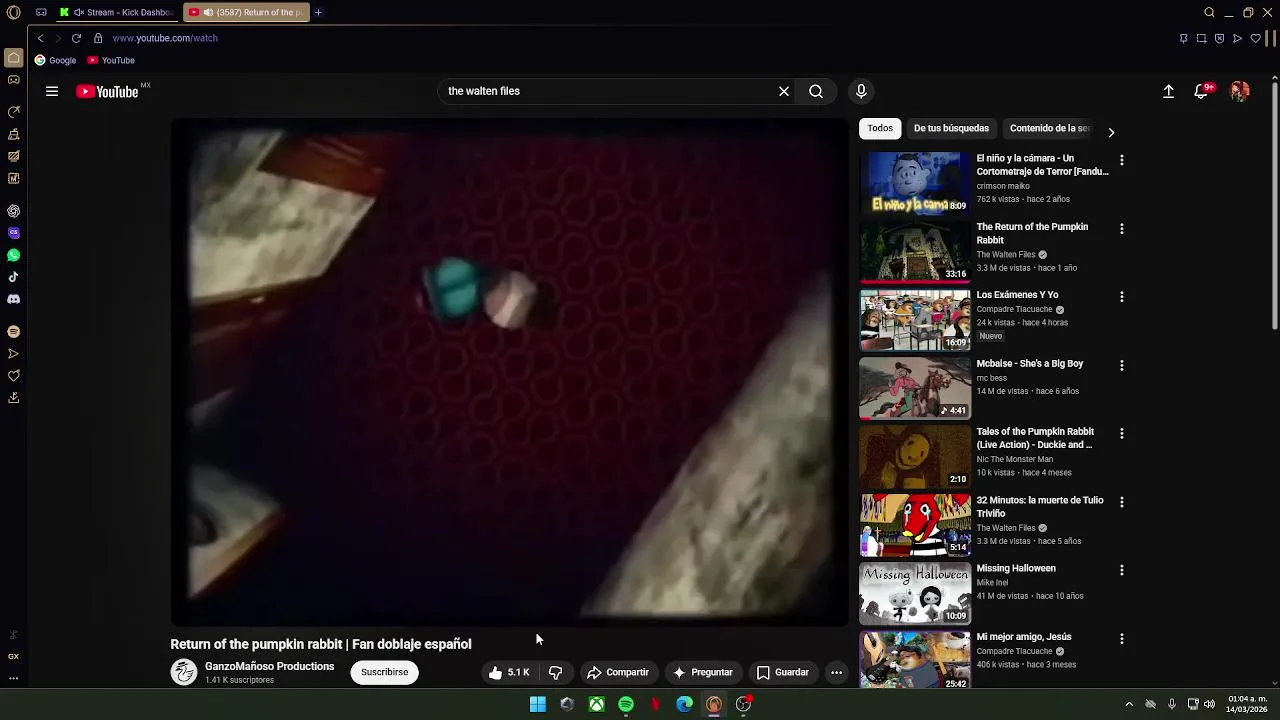Open options for The Return of the Pumpkin Rabbit
The height and width of the screenshot is (720, 1280).
tap(1122, 228)
